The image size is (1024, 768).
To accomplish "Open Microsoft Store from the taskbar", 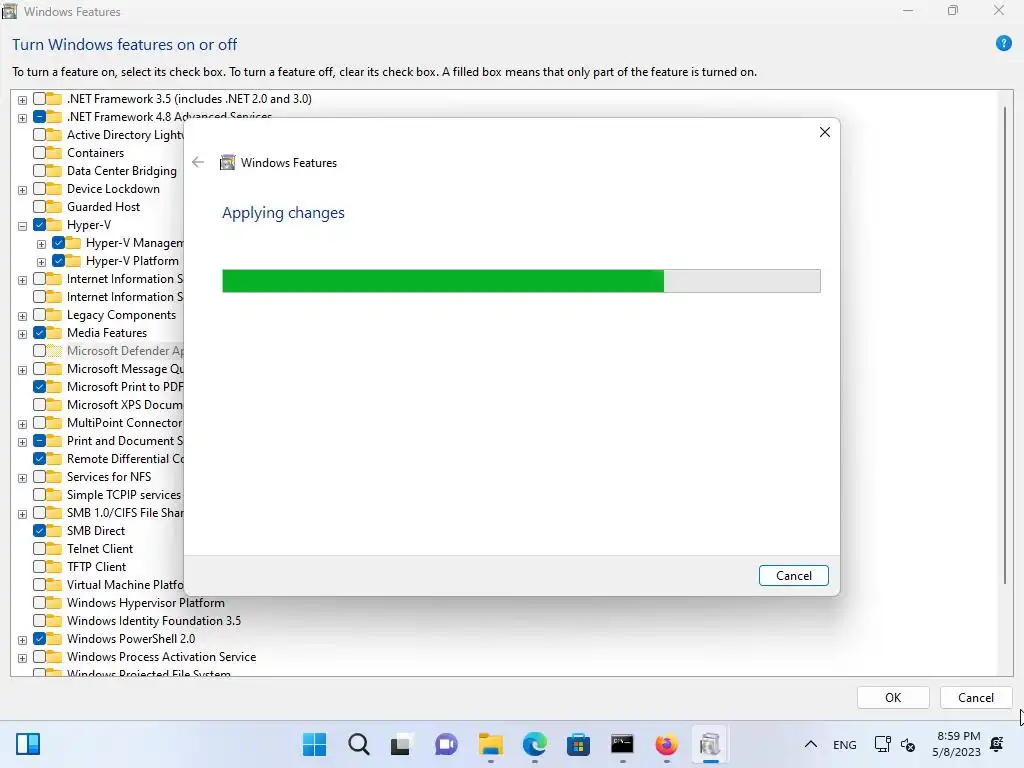I will pos(578,744).
